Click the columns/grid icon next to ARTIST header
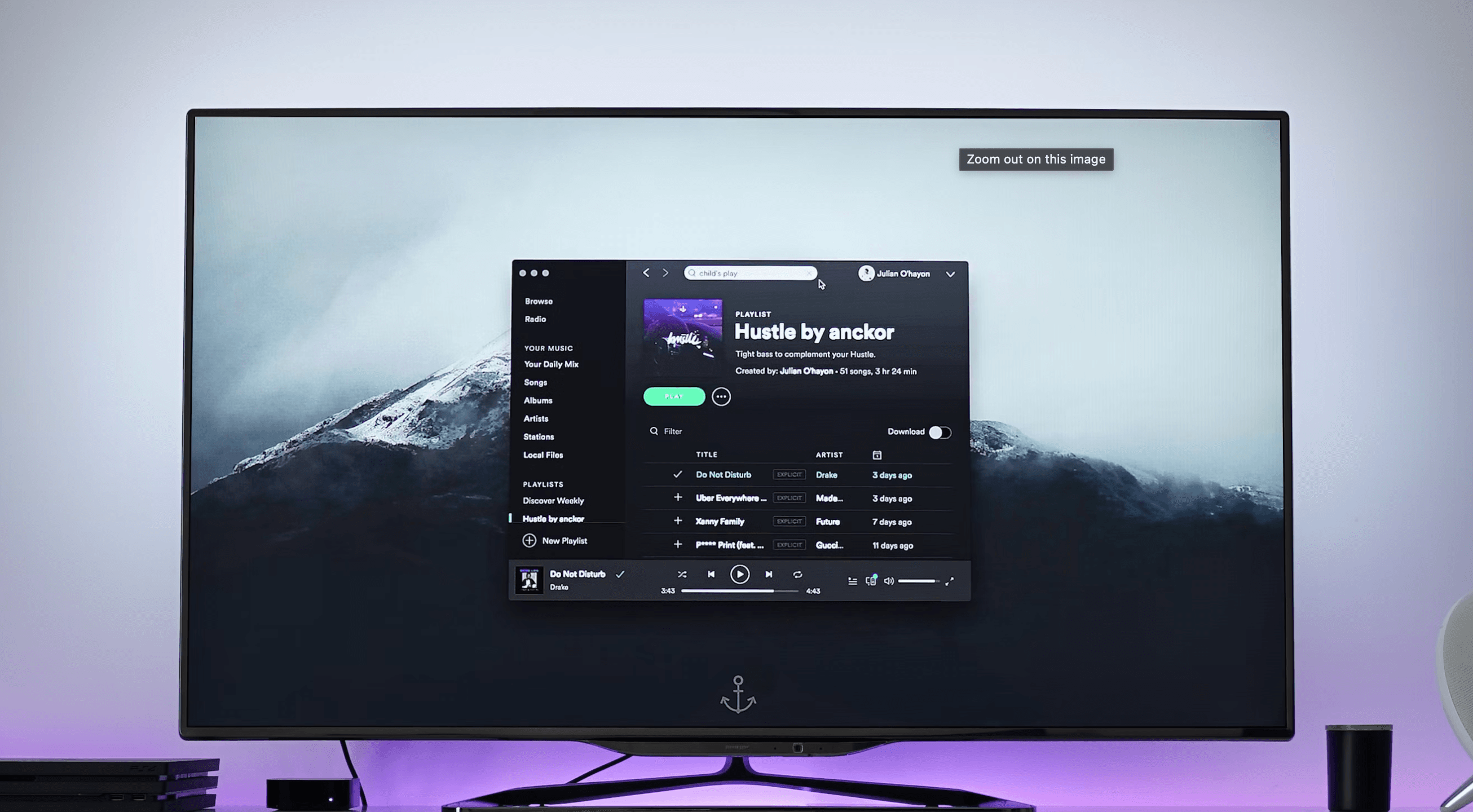This screenshot has height=812, width=1473. point(876,454)
